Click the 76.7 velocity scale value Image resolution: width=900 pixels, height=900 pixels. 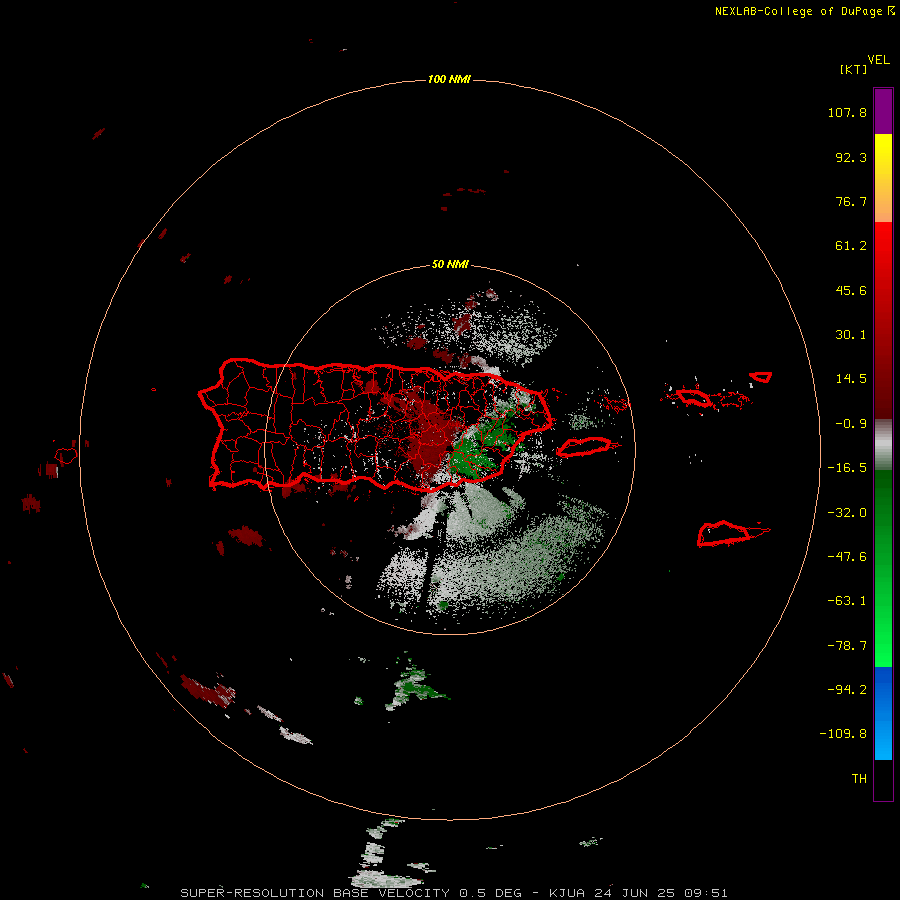851,201
